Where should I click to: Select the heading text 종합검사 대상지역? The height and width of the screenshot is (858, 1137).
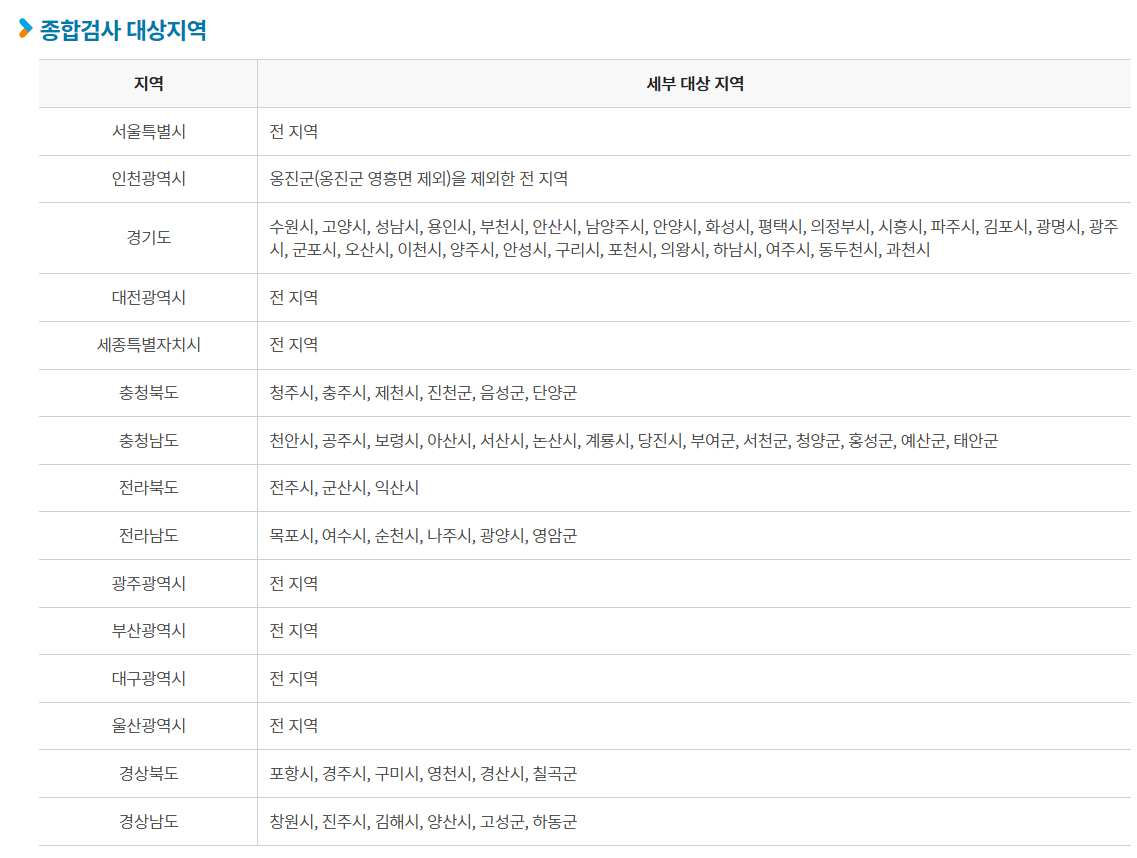coord(123,30)
